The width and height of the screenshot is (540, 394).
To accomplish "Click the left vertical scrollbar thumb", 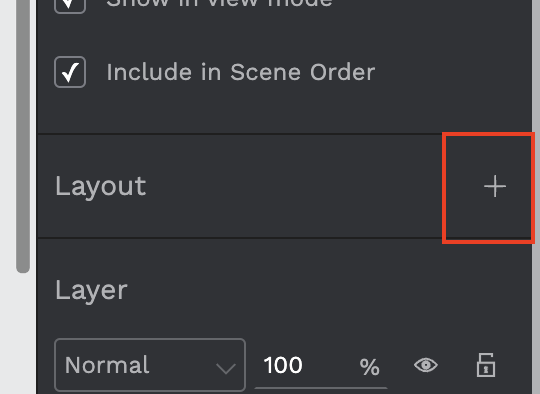I will point(23,136).
